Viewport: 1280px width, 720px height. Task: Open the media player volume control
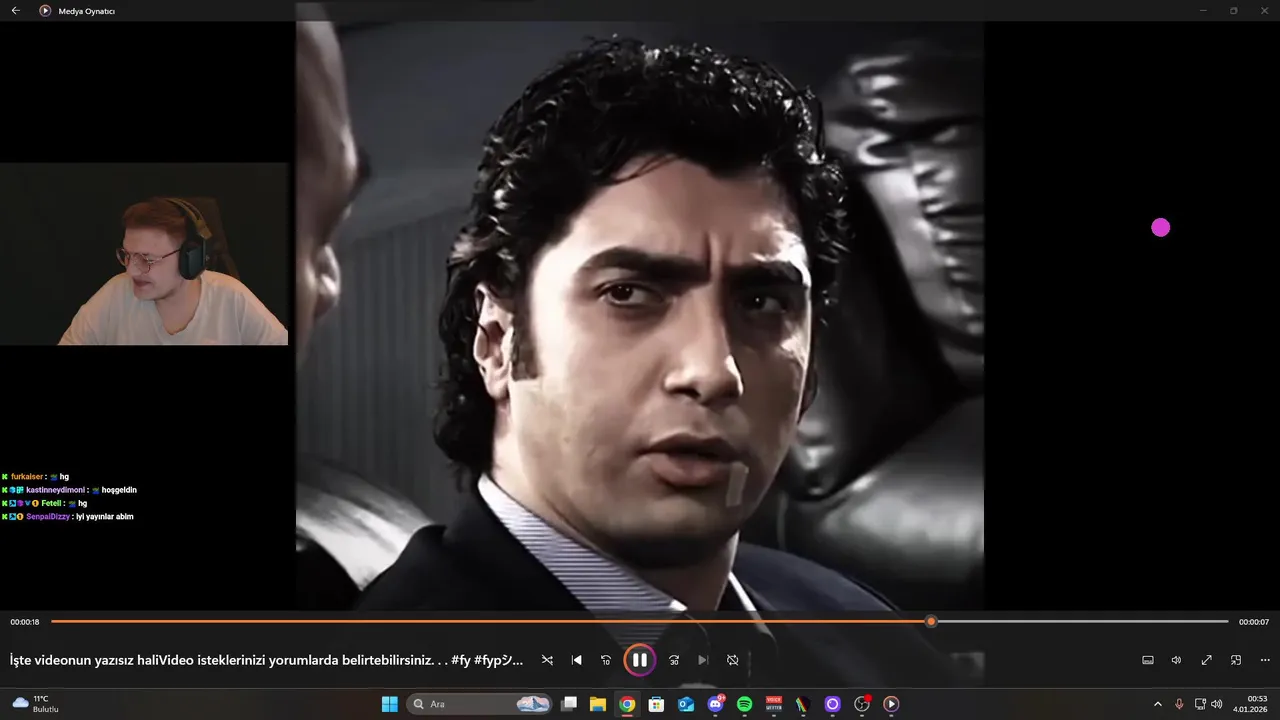click(1176, 660)
